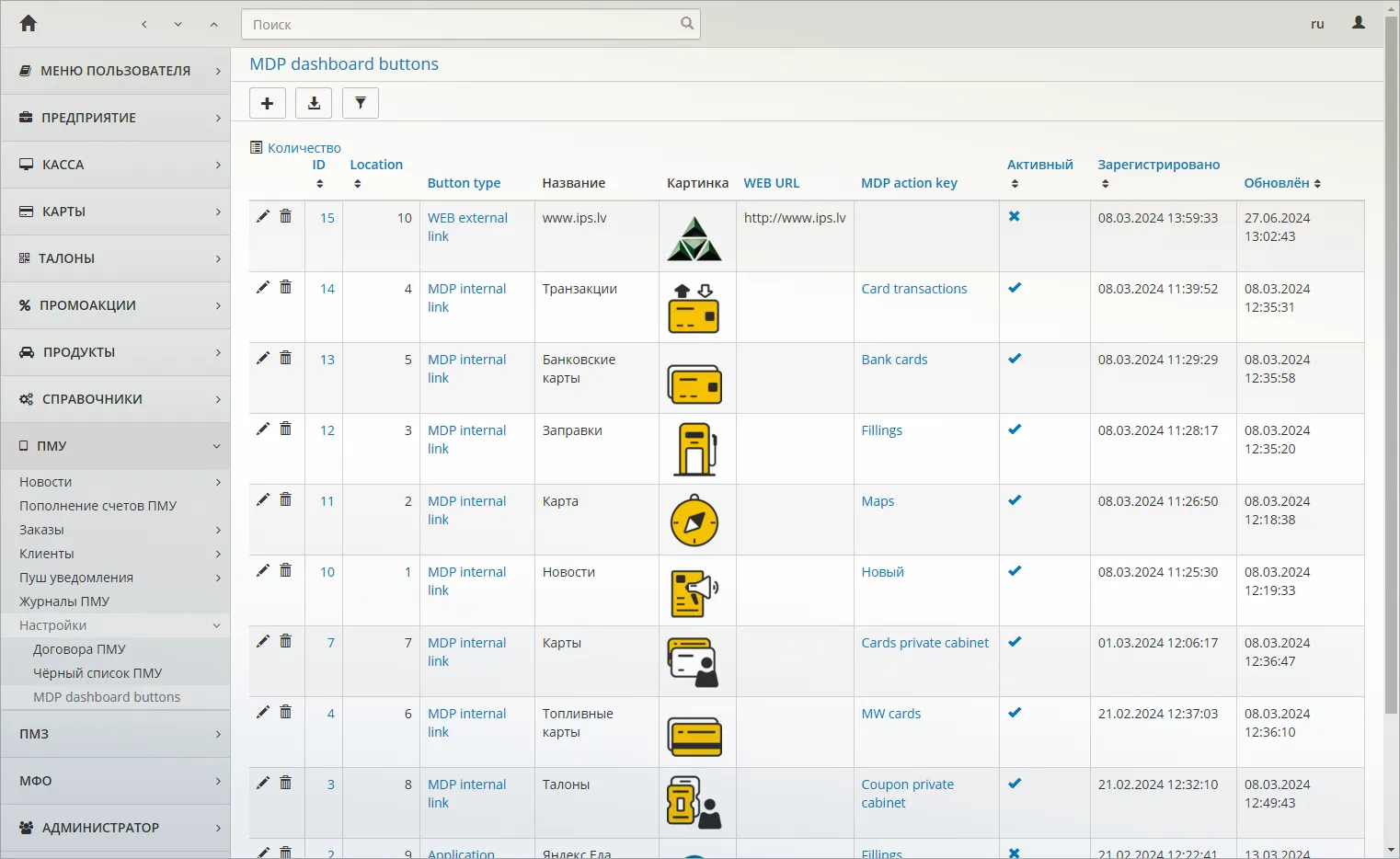
Task: Toggle active checkmark for Fillings row ID 12
Action: pos(1015,429)
